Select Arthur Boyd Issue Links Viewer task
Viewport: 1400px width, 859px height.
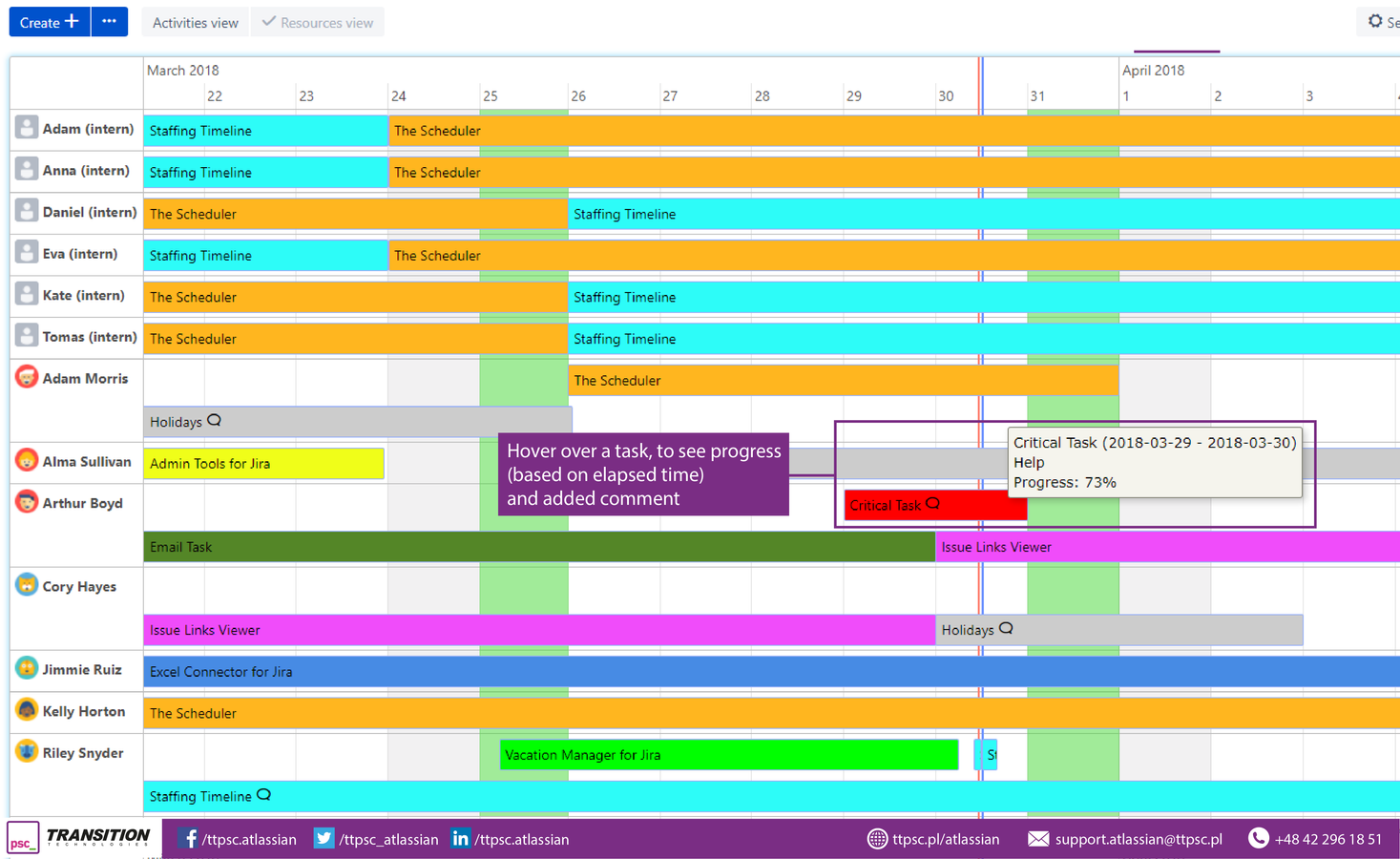(1167, 547)
